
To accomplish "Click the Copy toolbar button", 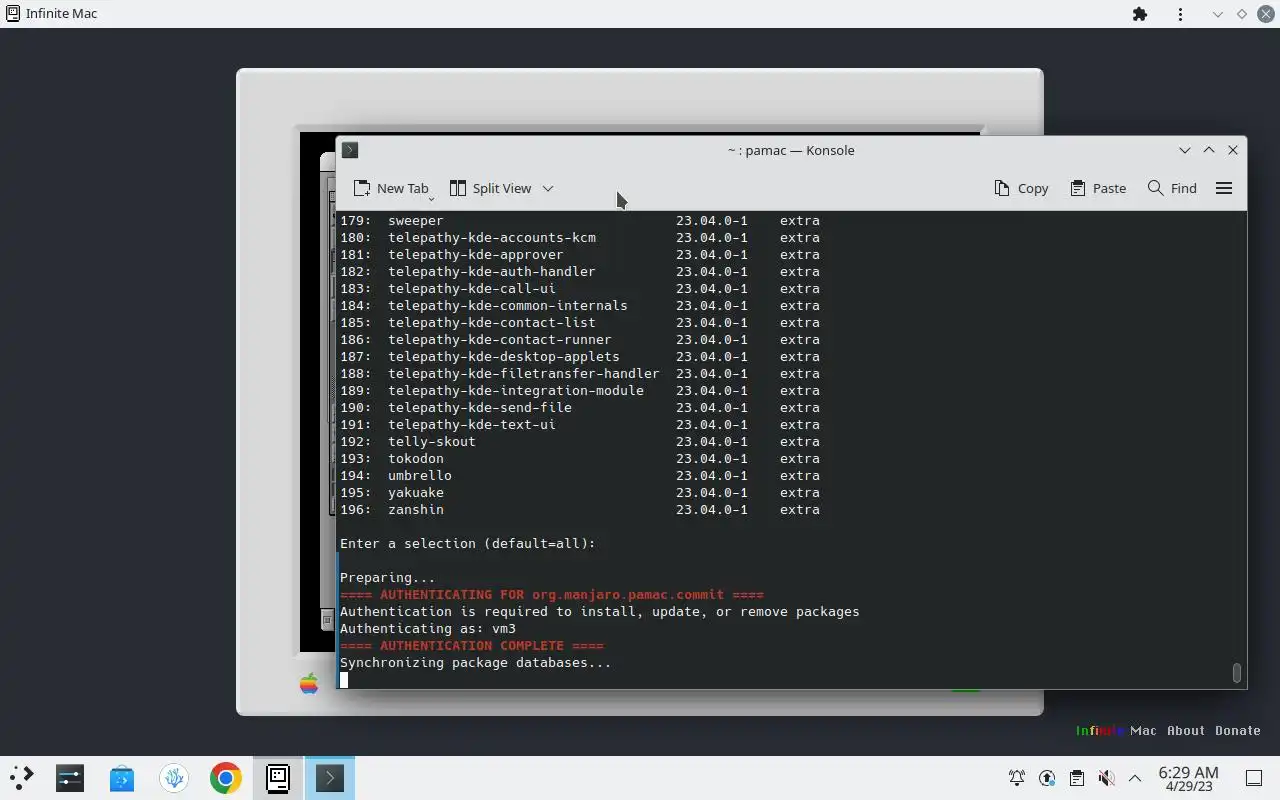I will click(1021, 188).
